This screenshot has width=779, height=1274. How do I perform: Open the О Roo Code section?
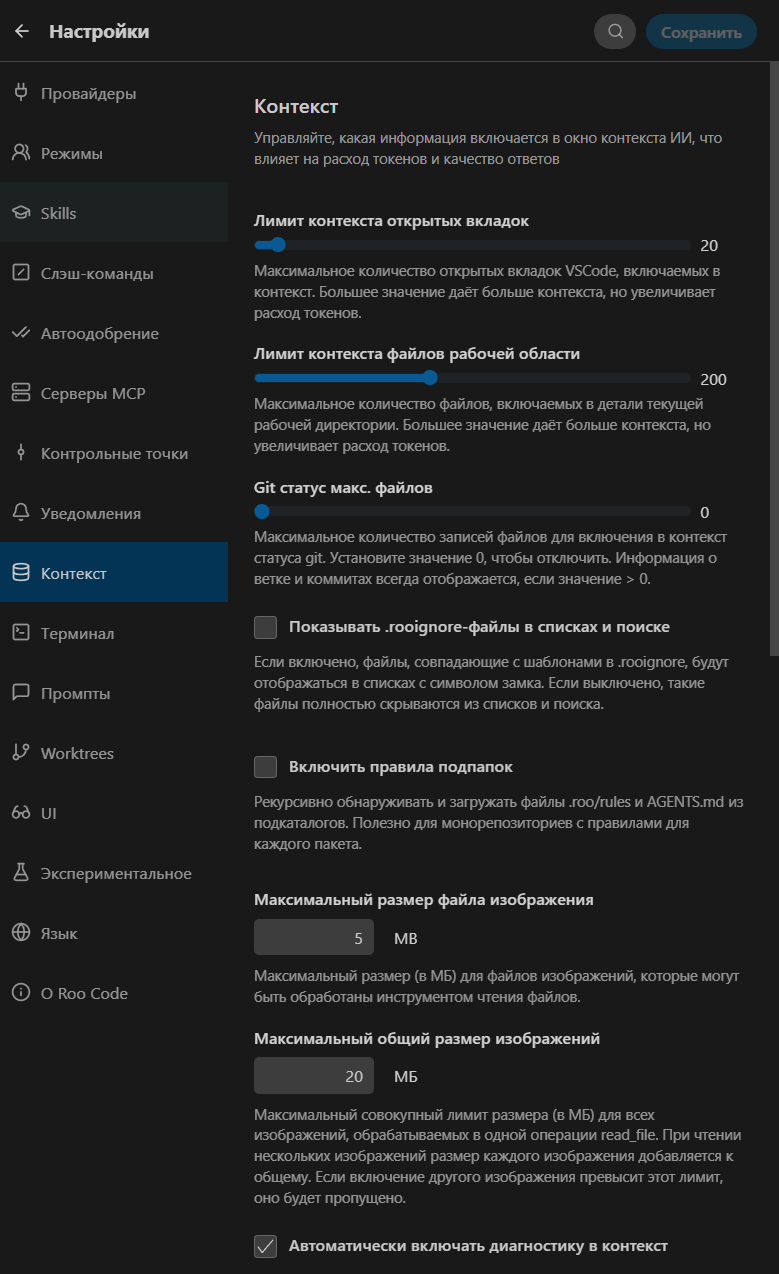pos(114,993)
